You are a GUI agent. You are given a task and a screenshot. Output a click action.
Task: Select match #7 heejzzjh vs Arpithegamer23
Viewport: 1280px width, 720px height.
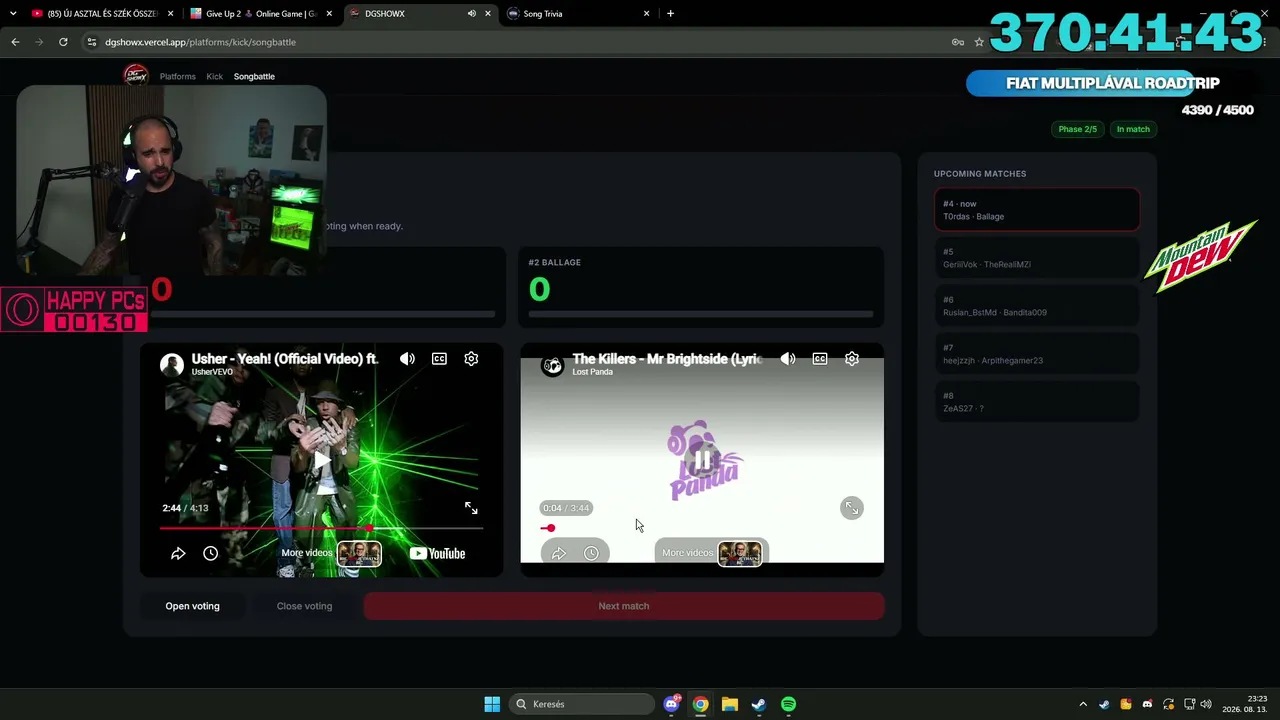[1037, 354]
